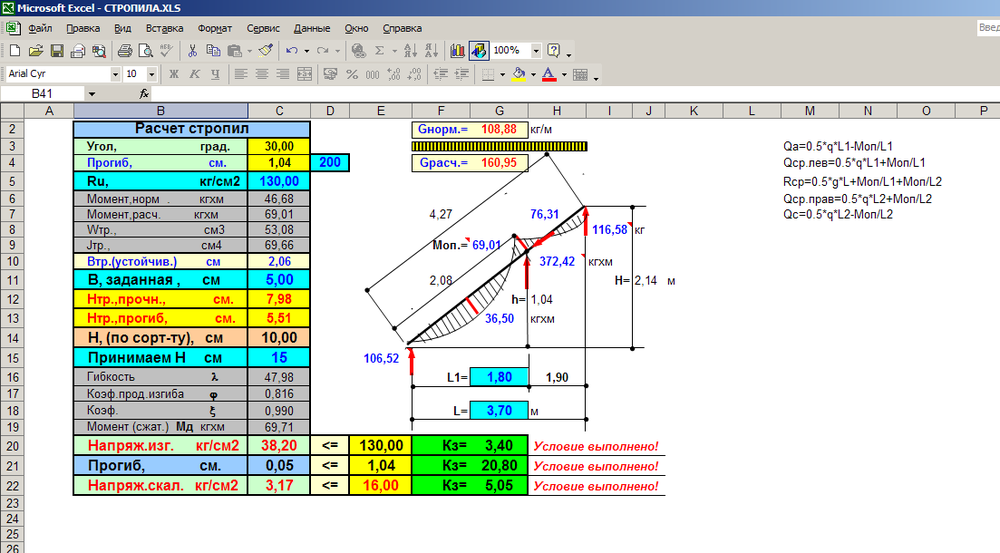Open the Name Box dropdown arrow
The image size is (1000, 553).
pos(92,93)
